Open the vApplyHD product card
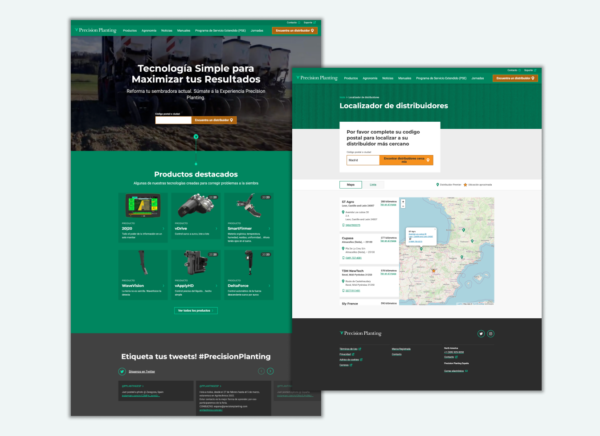The height and width of the screenshot is (436, 600). tap(196, 274)
